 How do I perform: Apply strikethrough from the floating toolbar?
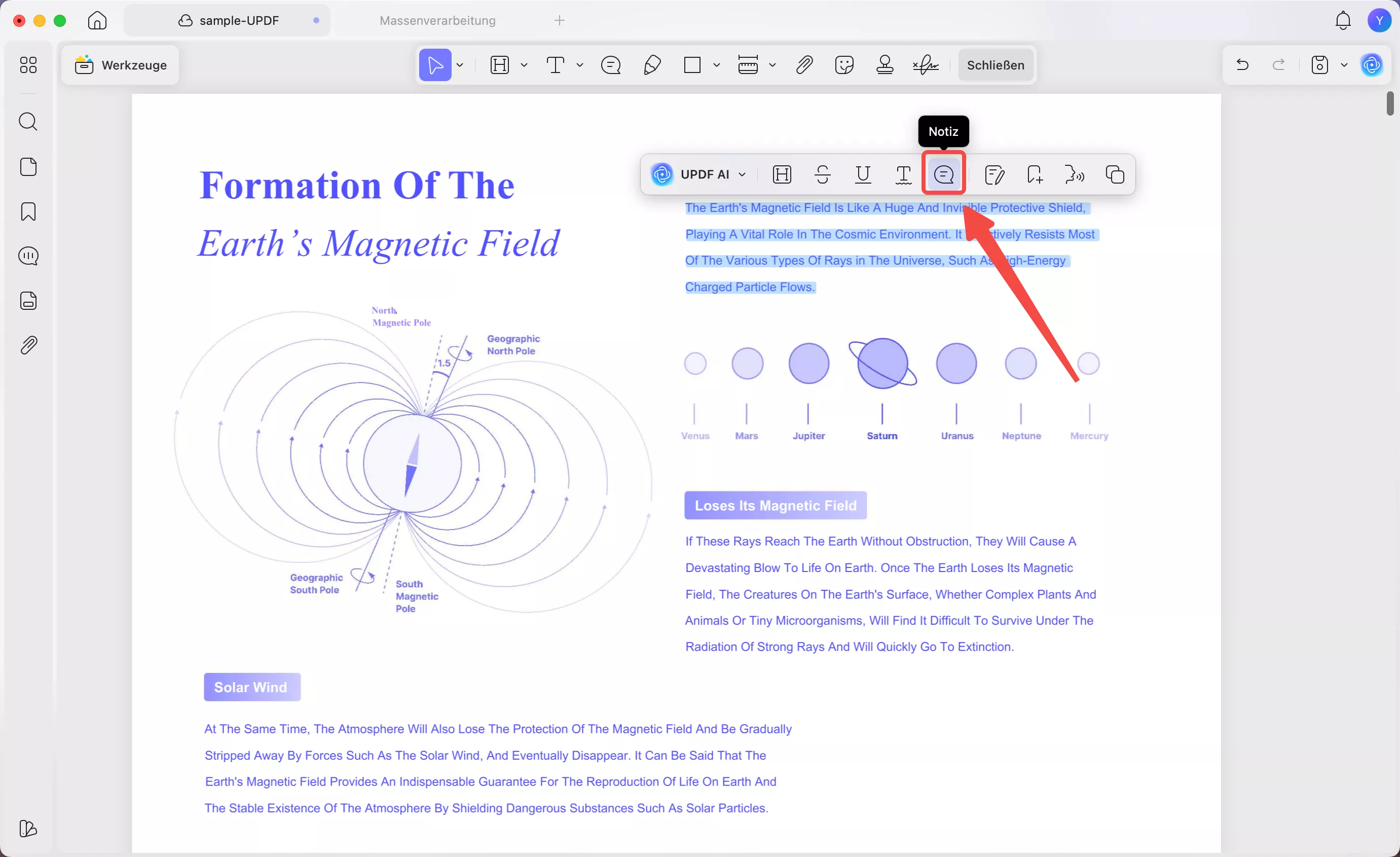[x=823, y=174]
